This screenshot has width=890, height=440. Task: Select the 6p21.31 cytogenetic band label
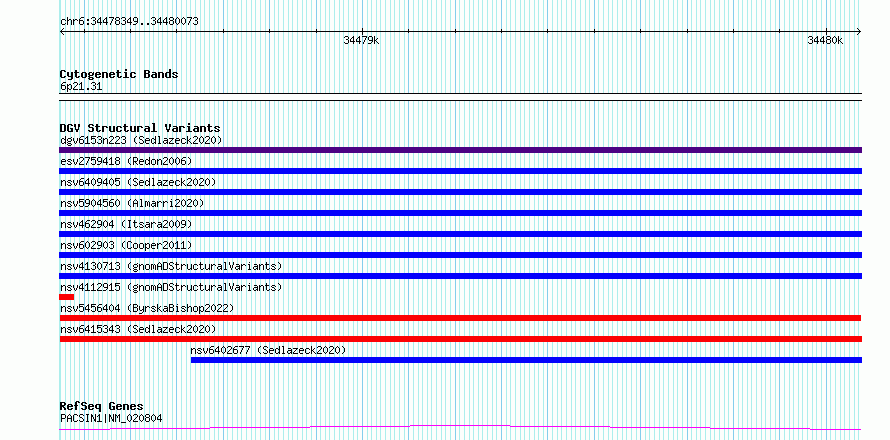point(81,87)
